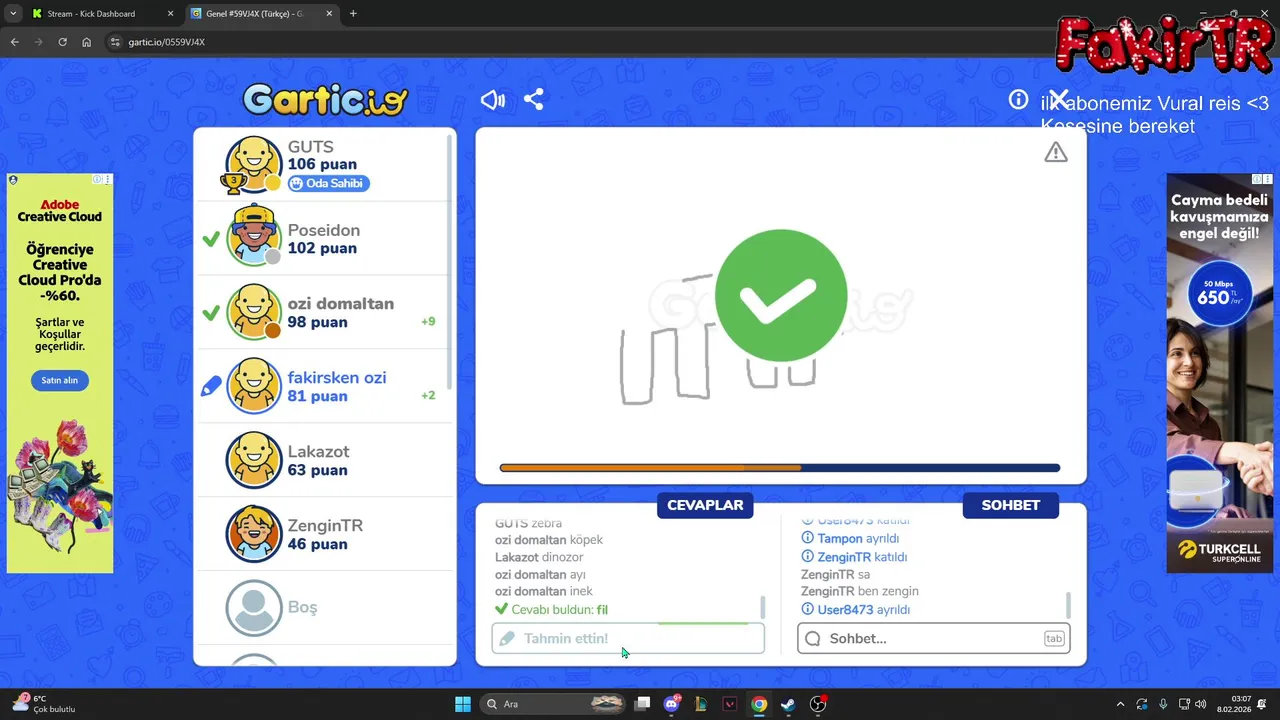The height and width of the screenshot is (720, 1280).
Task: Select Poseidon player avatar
Action: [x=254, y=237]
